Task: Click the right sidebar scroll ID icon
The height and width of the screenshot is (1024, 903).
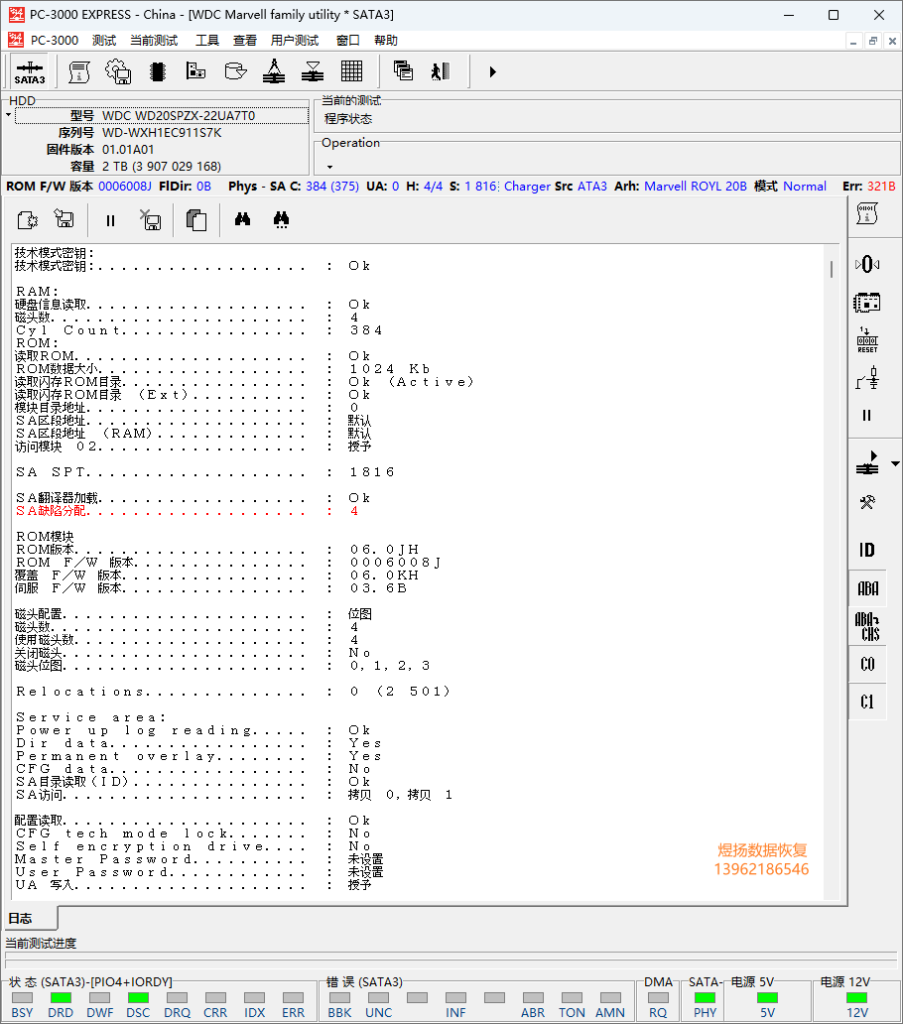Action: pos(867,214)
